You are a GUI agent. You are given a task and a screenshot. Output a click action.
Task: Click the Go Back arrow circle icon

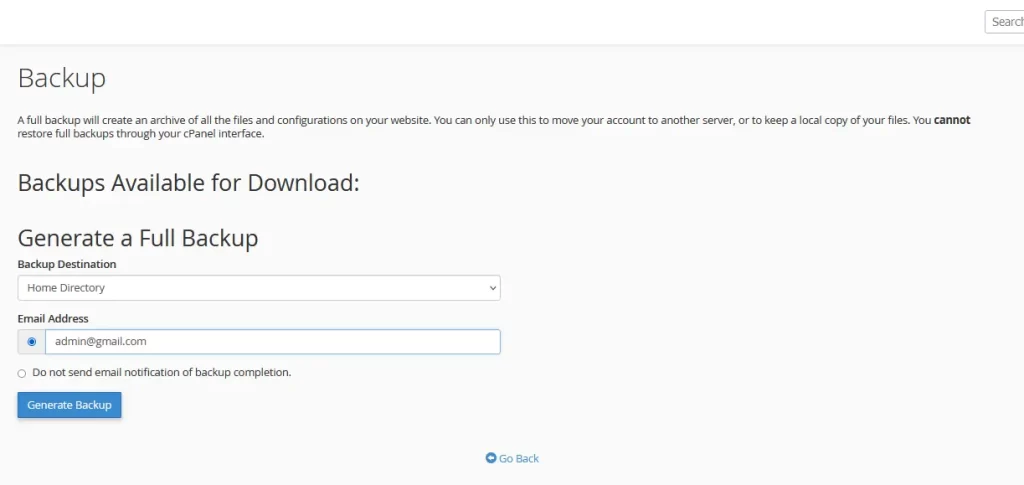coord(491,458)
